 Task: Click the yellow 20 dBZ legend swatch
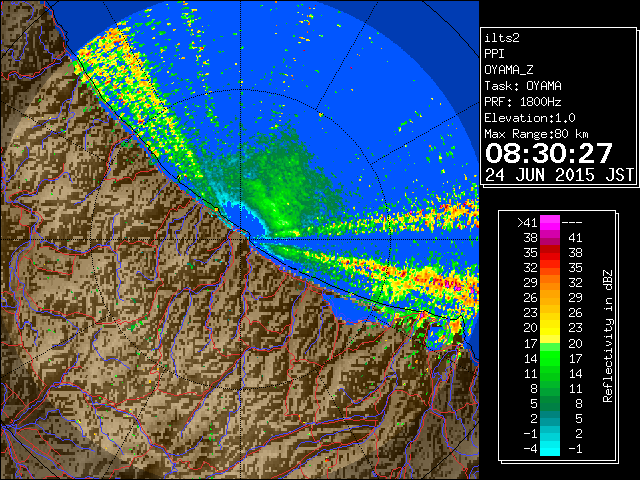coord(550,327)
